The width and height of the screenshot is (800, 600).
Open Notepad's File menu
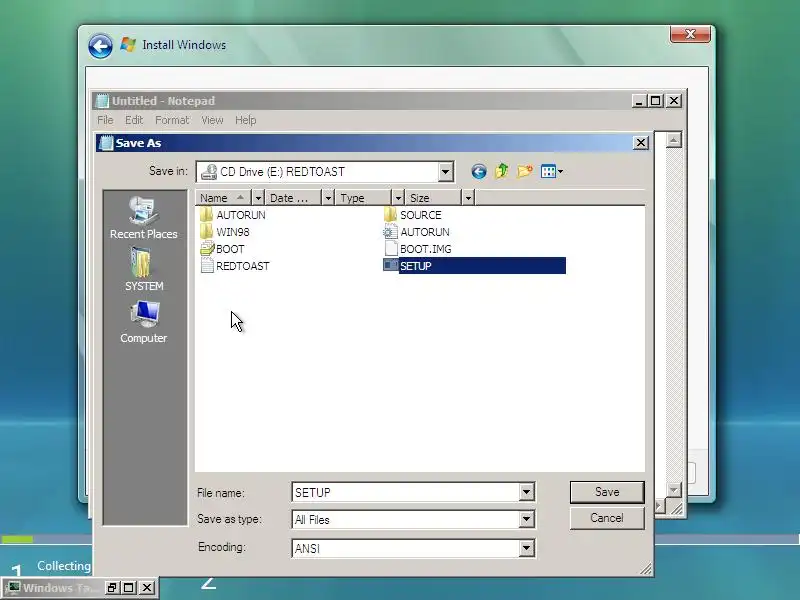click(x=105, y=120)
